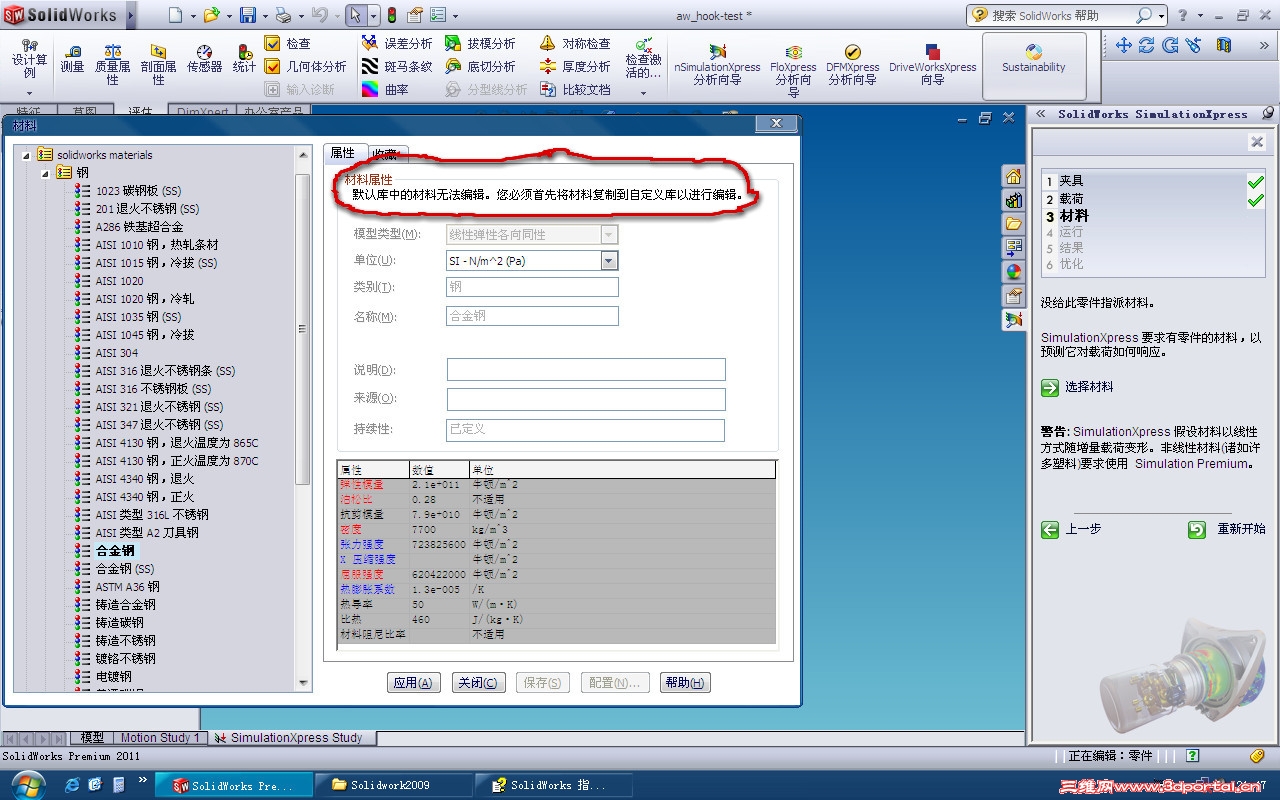
Task: Open 剖面属性 section properties
Action: point(158,64)
